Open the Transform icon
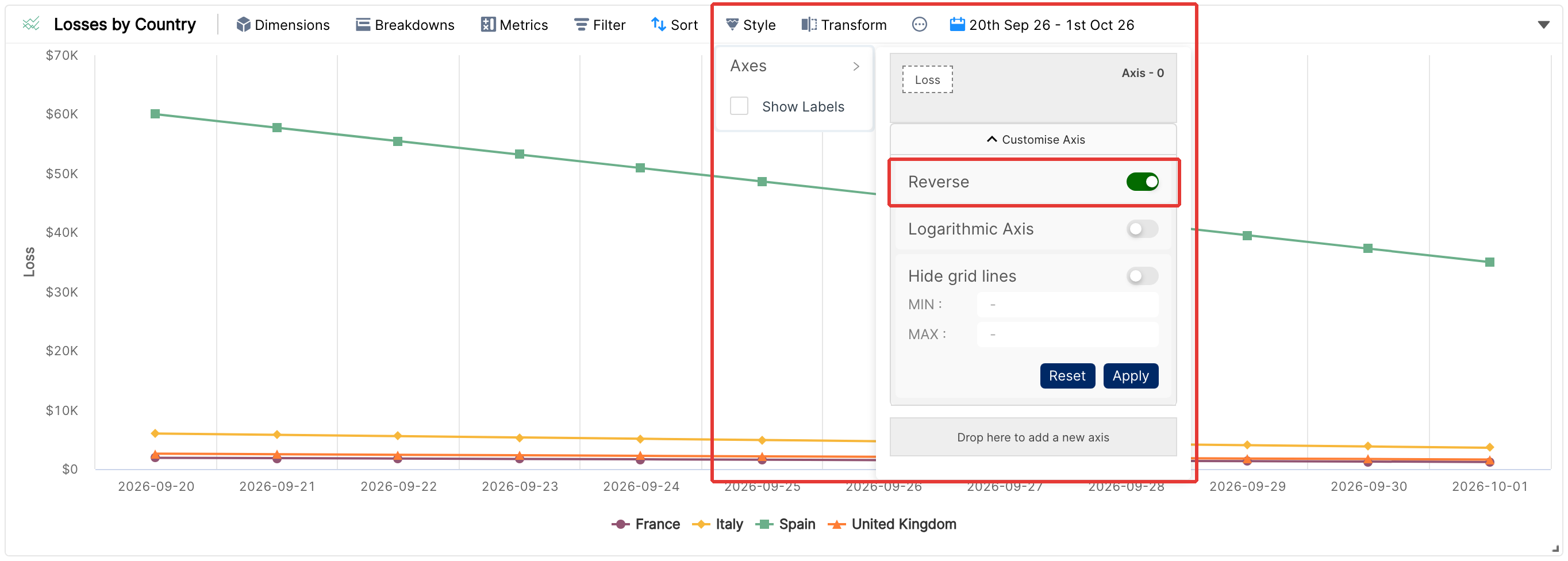Viewport: 1568px width, 561px height. (x=809, y=24)
